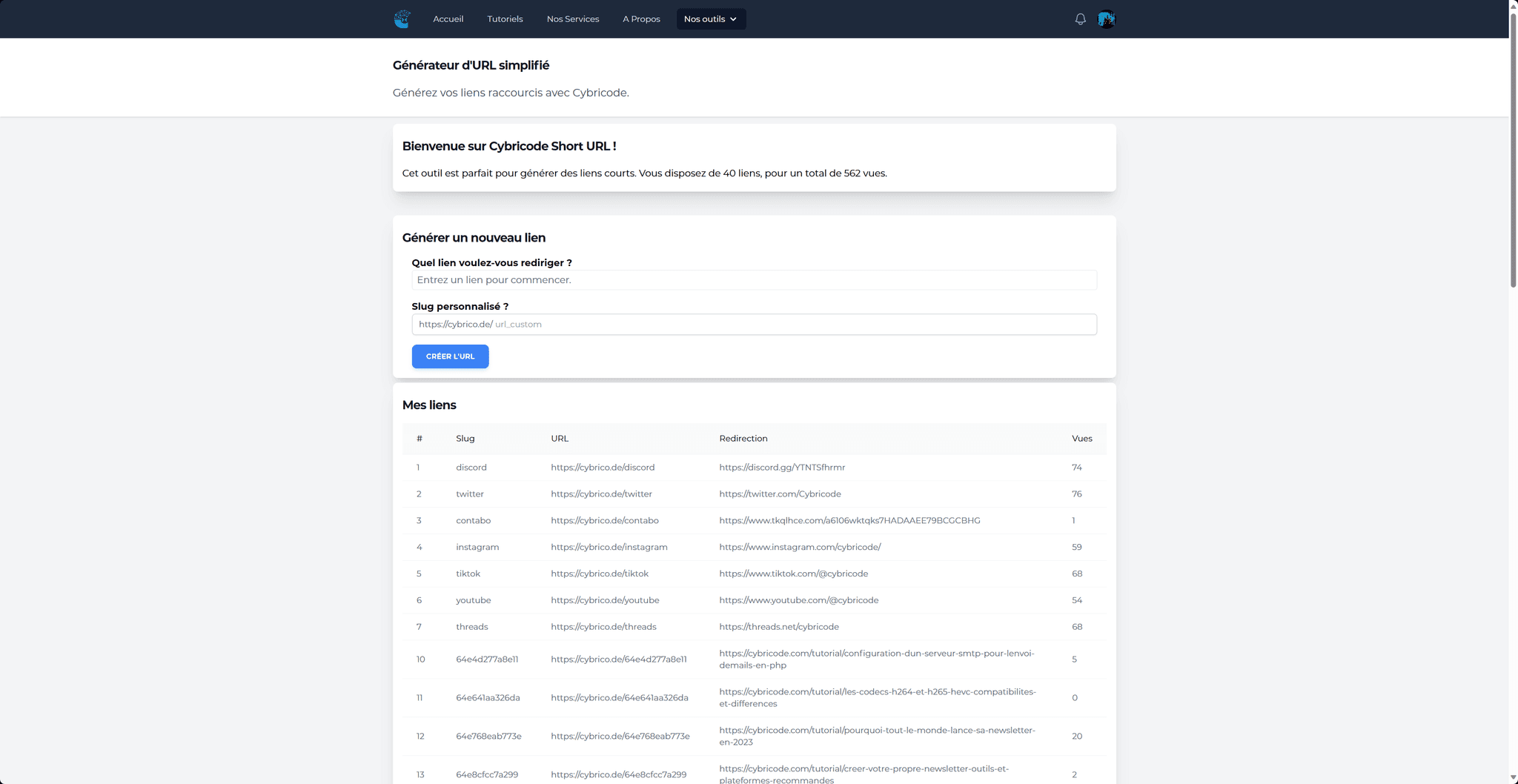The image size is (1518, 784).
Task: Select the contabo slug cell
Action: [x=474, y=521]
